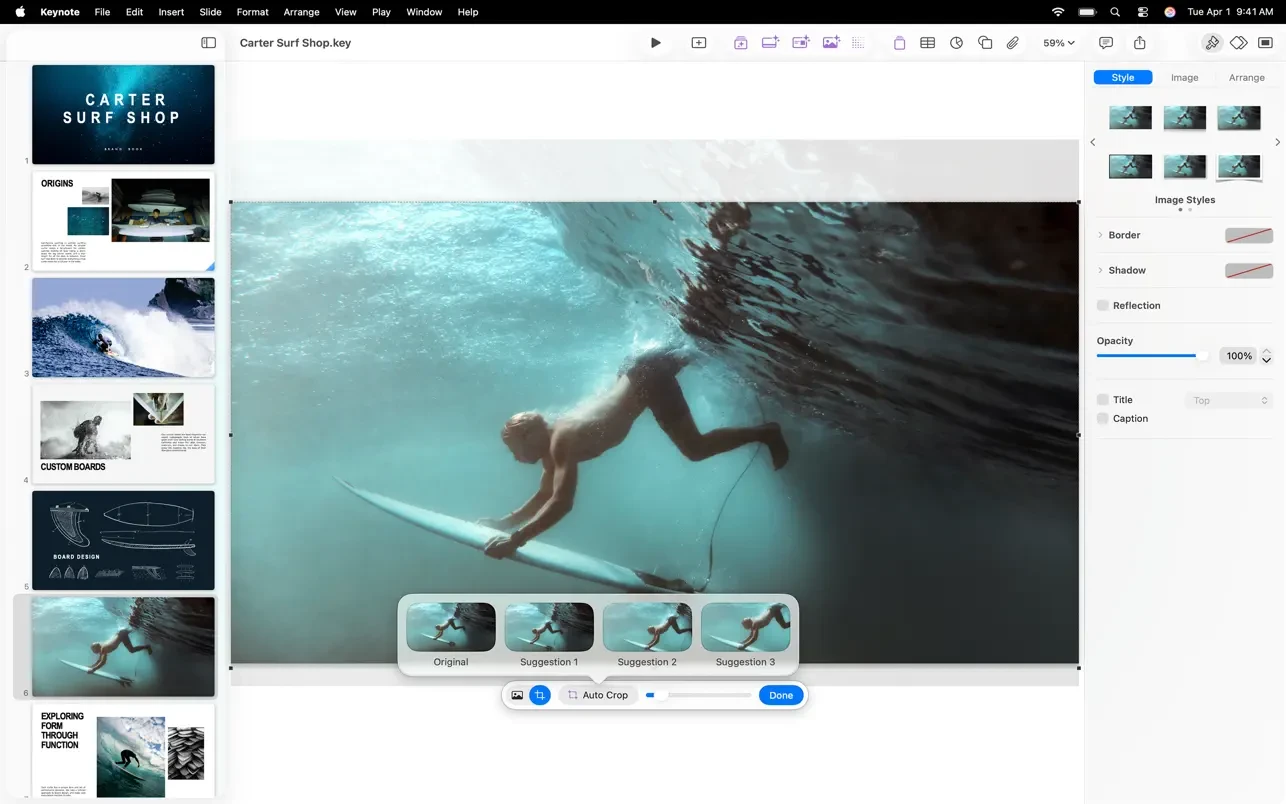Open the Animate inspector icon
Viewport: 1286px width, 804px height.
coord(1239,43)
